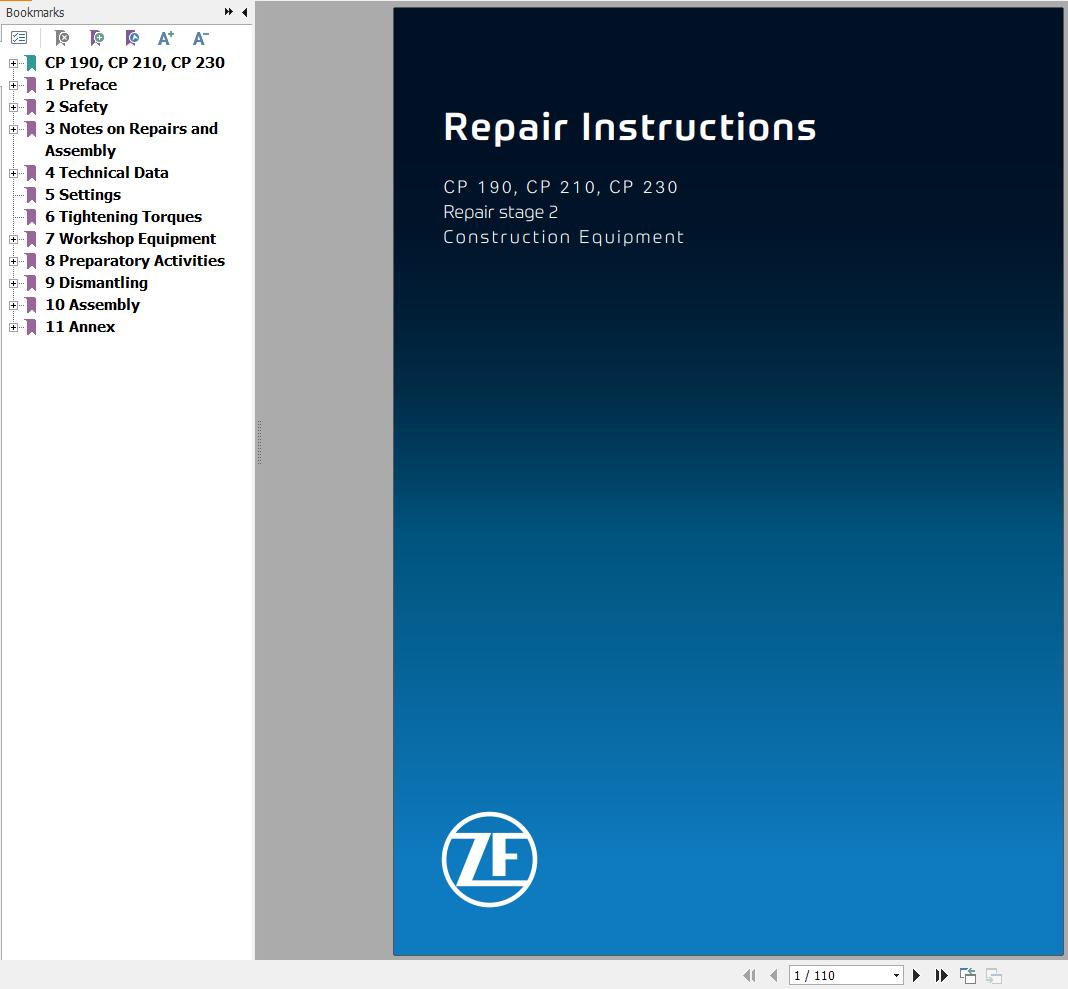The width and height of the screenshot is (1068, 989).
Task: Decrease bookmark text size with A-
Action: 200,38
